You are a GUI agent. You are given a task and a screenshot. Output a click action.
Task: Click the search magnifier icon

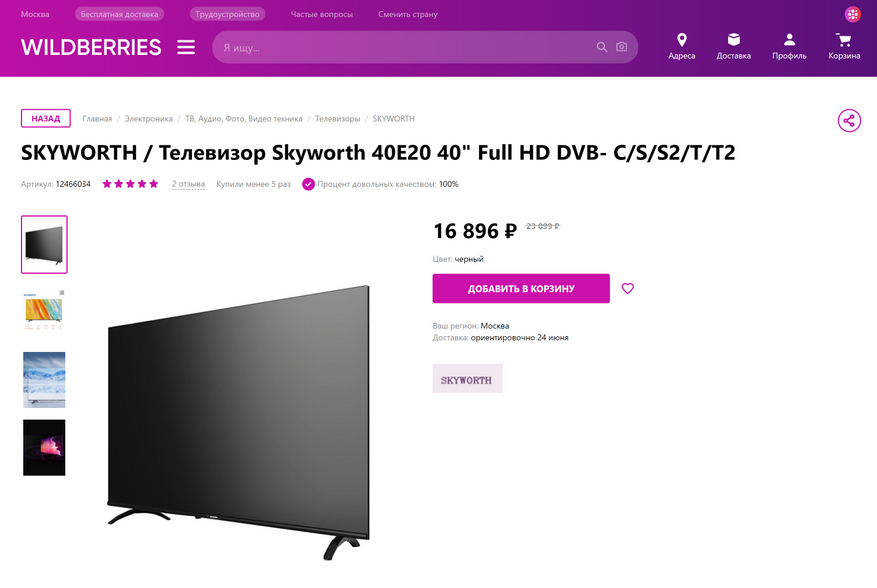click(x=602, y=47)
